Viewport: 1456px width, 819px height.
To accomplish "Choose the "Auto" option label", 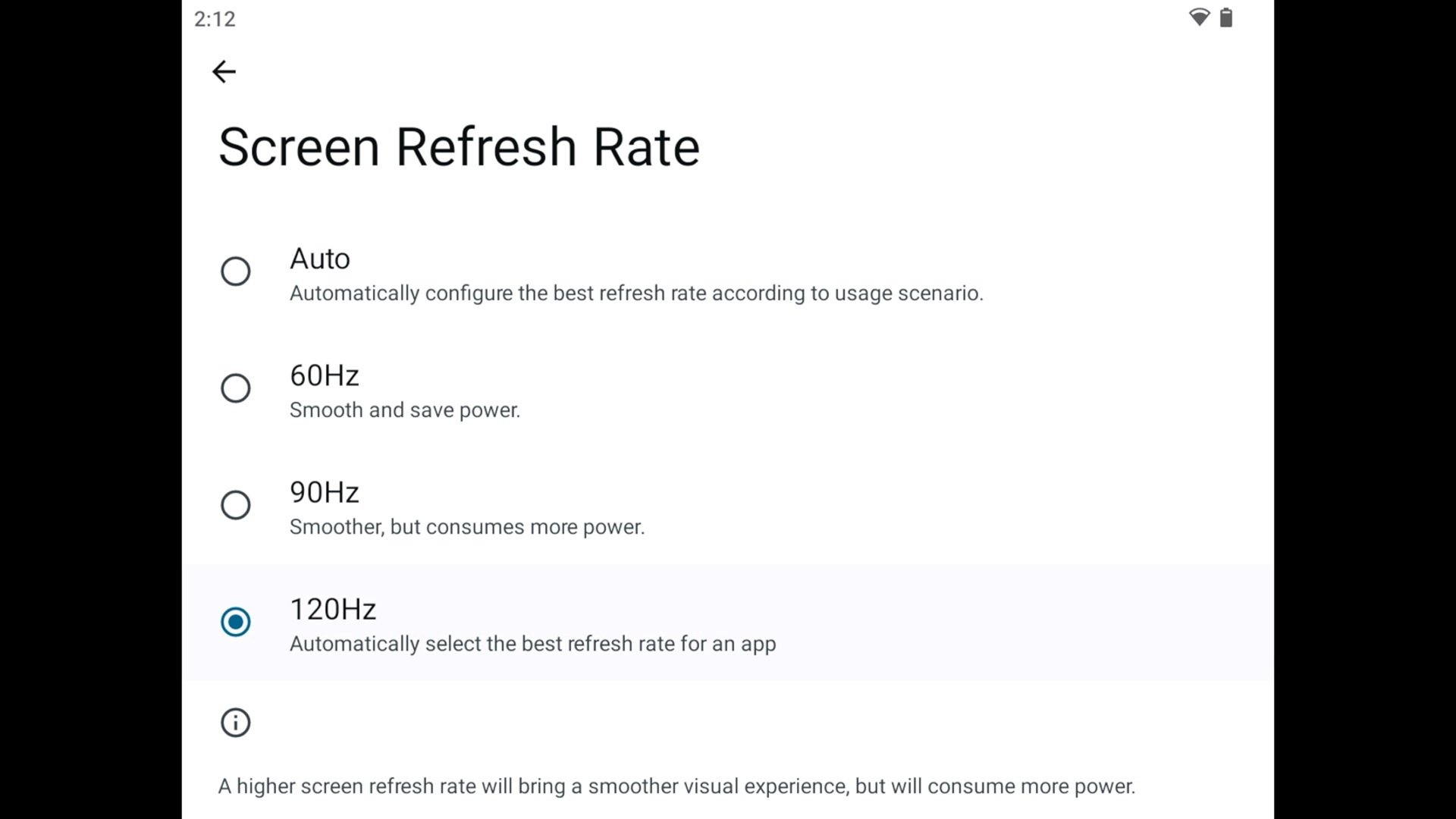I will [x=319, y=259].
